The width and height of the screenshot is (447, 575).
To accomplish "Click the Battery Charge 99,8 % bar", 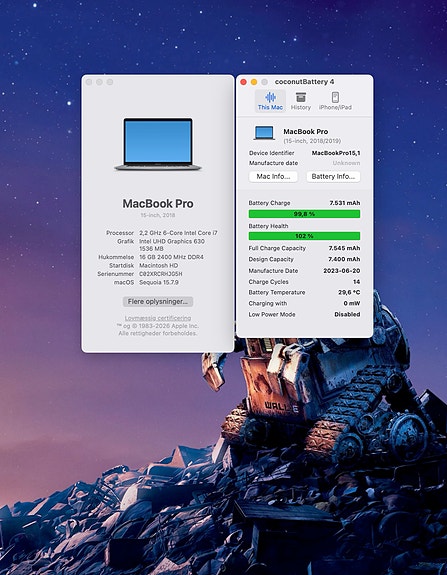I will tap(304, 214).
